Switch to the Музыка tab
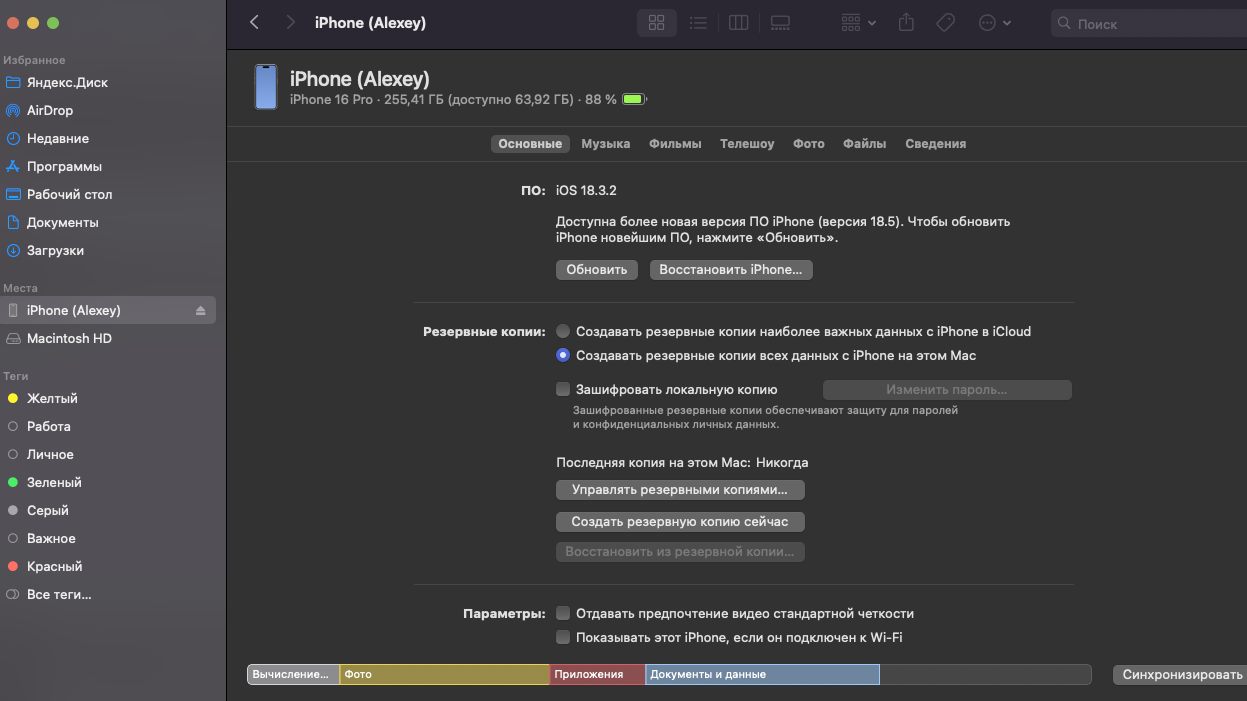Image resolution: width=1247 pixels, height=701 pixels. point(606,144)
